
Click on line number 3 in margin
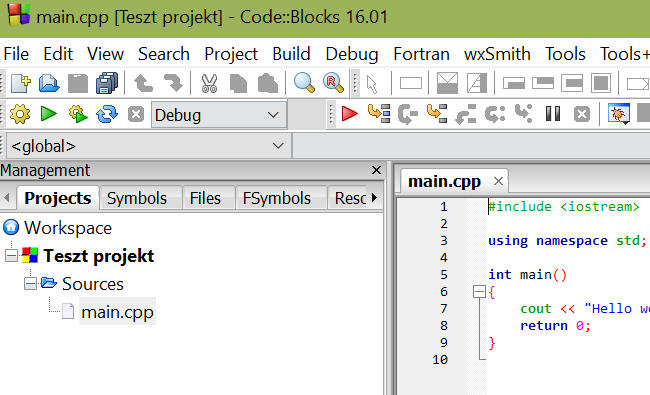(x=444, y=240)
